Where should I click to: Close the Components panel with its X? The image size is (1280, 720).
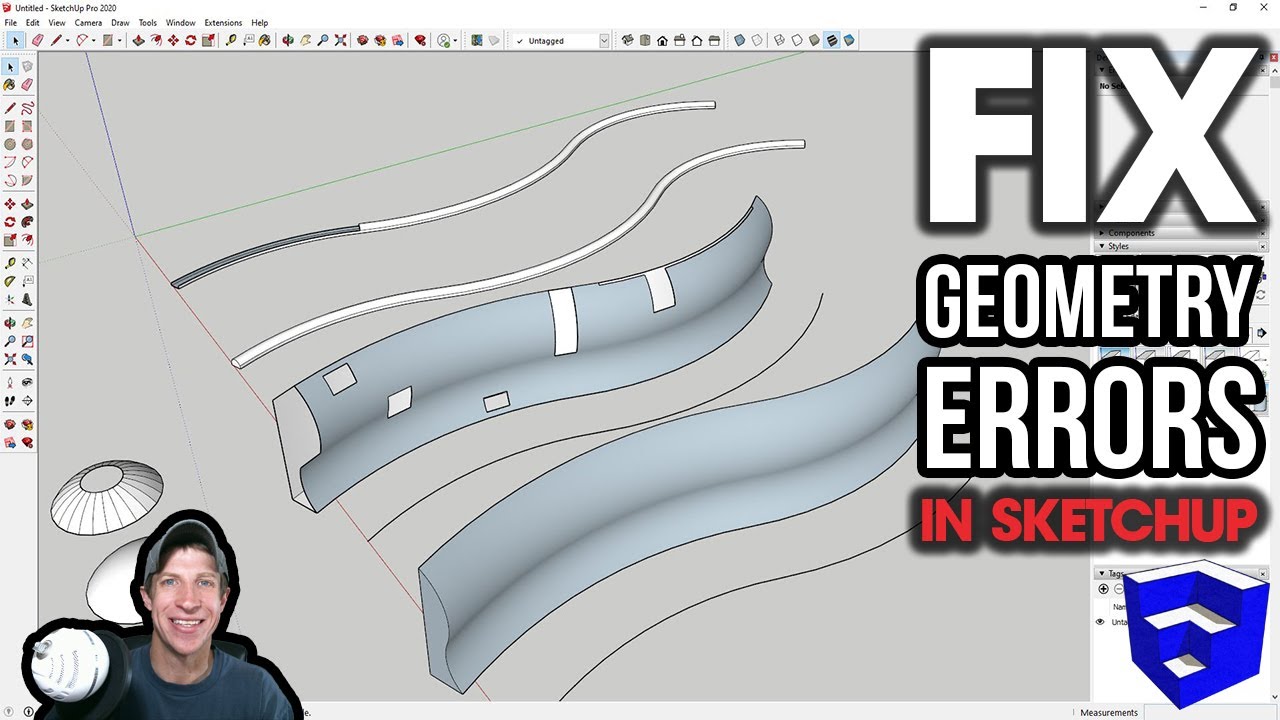1262,233
